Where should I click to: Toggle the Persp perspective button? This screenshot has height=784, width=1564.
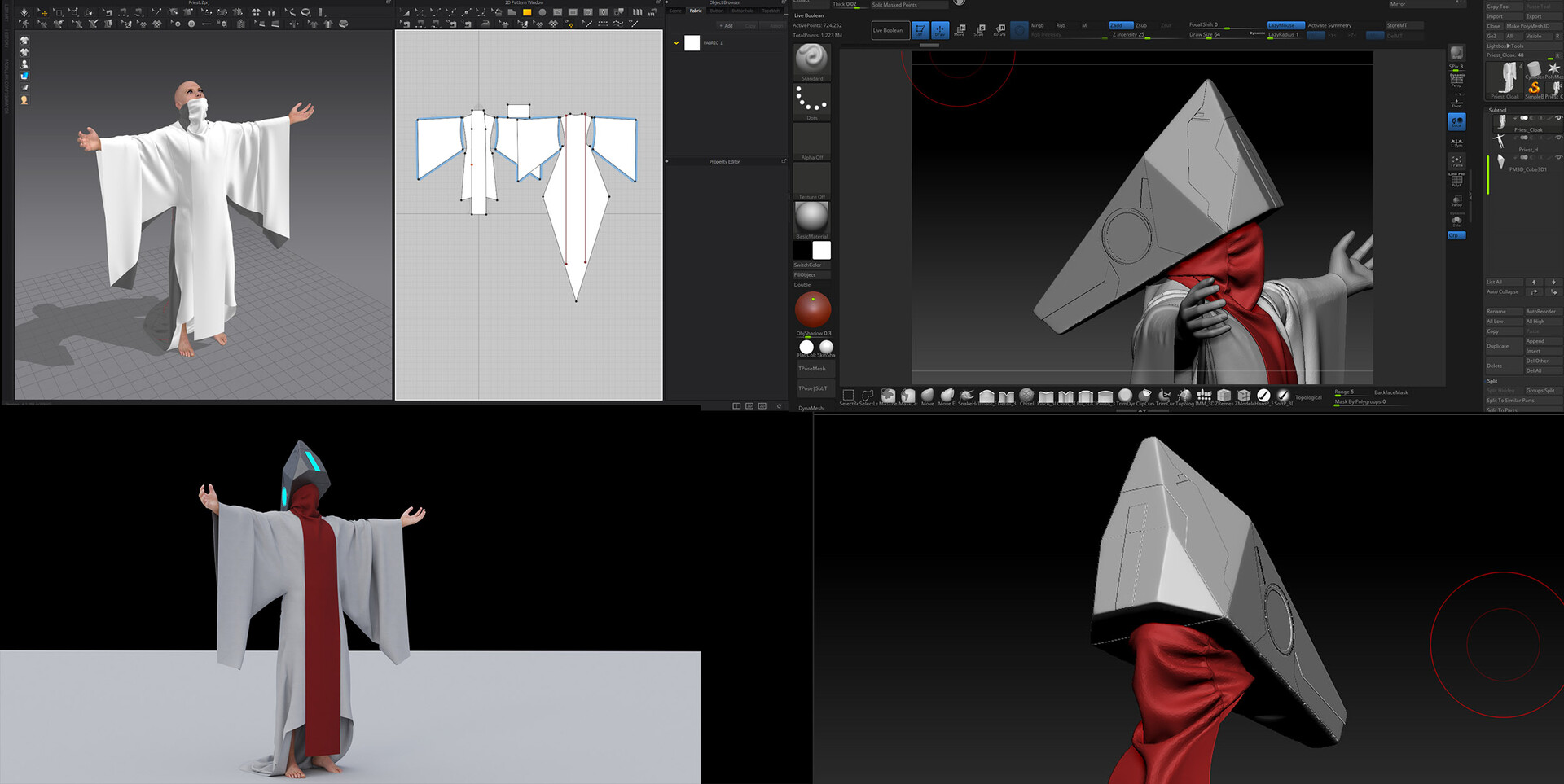coord(1456,80)
